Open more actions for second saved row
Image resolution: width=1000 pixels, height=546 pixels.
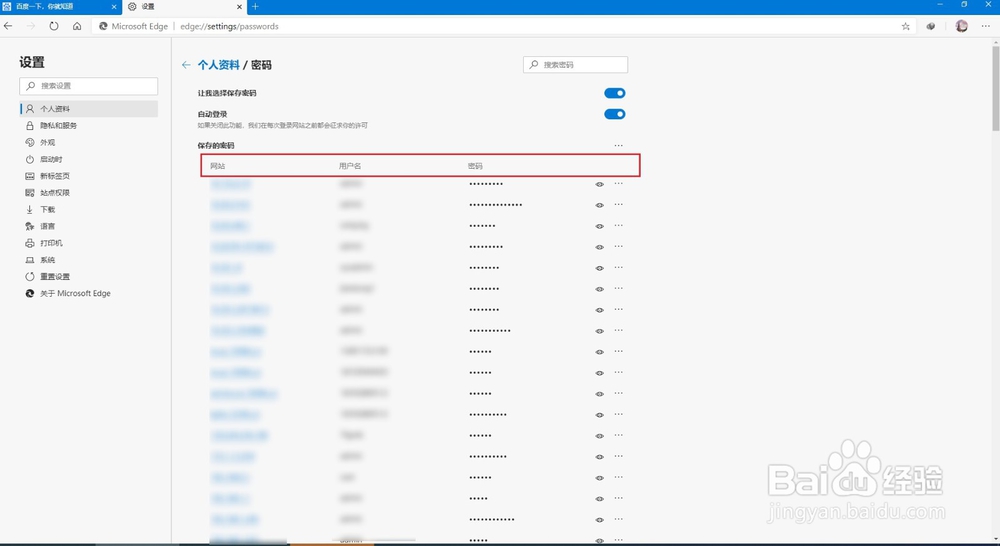(619, 205)
